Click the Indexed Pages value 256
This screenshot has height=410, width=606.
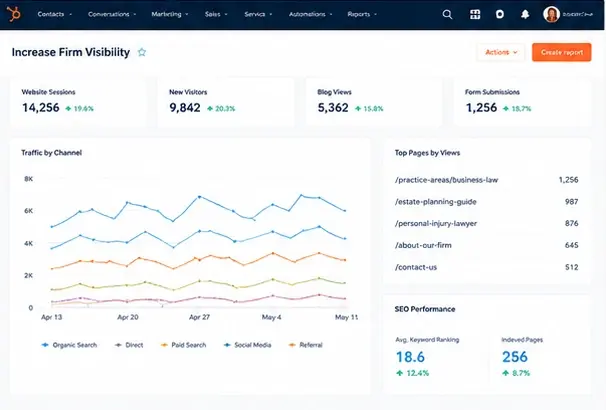[x=514, y=357]
